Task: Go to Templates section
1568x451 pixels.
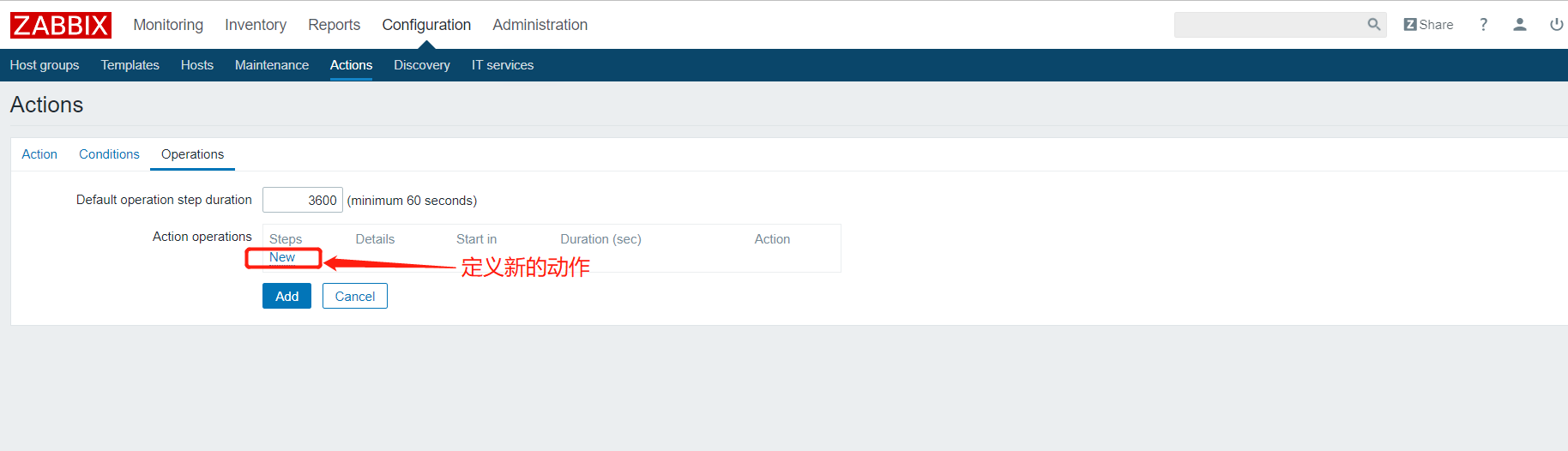Action: 130,65
